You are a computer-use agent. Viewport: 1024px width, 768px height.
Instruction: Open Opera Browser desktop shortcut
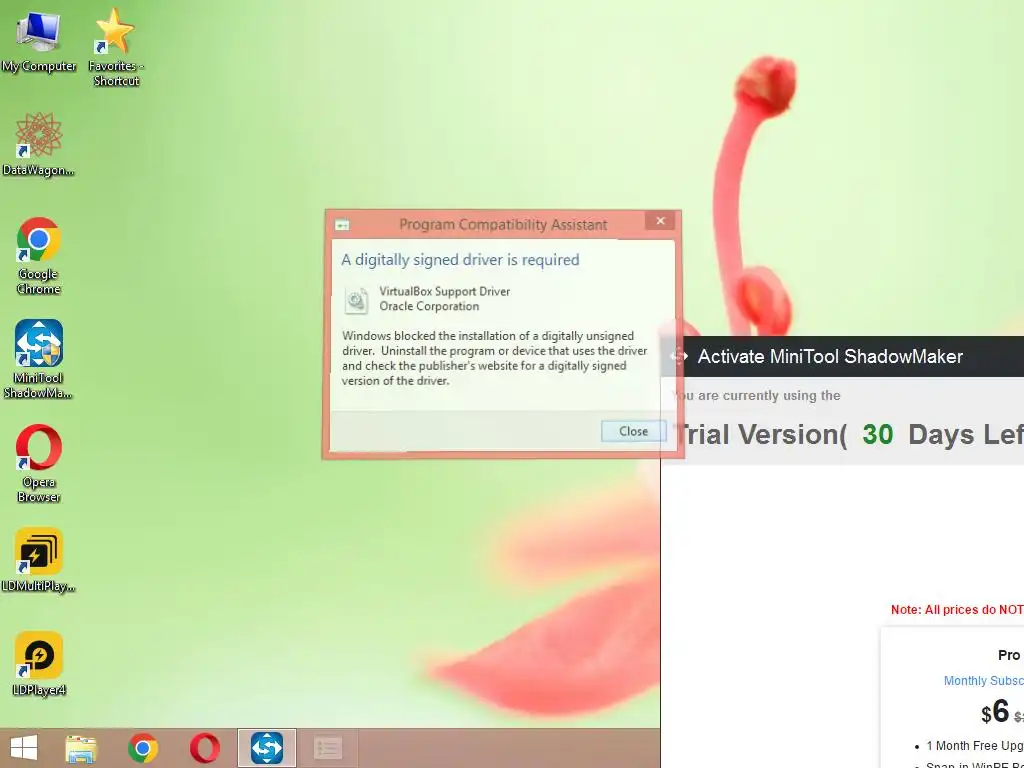coord(39,464)
